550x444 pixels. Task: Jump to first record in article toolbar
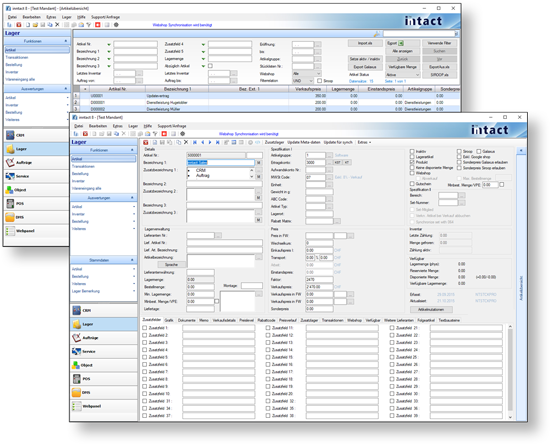click(x=195, y=142)
